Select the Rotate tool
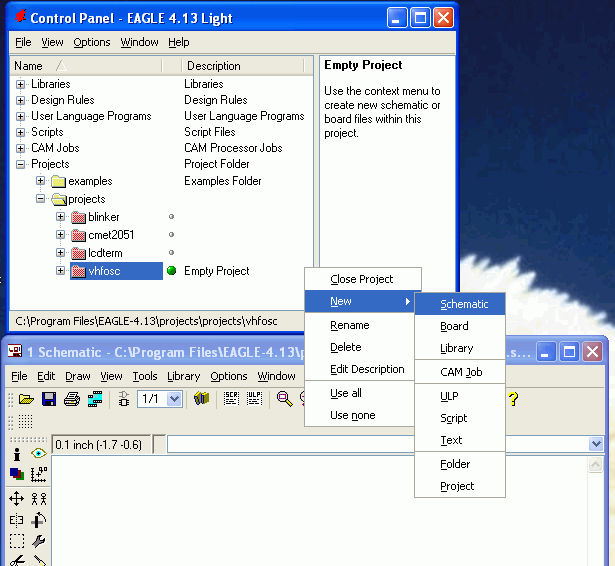615x566 pixels. 39,520
